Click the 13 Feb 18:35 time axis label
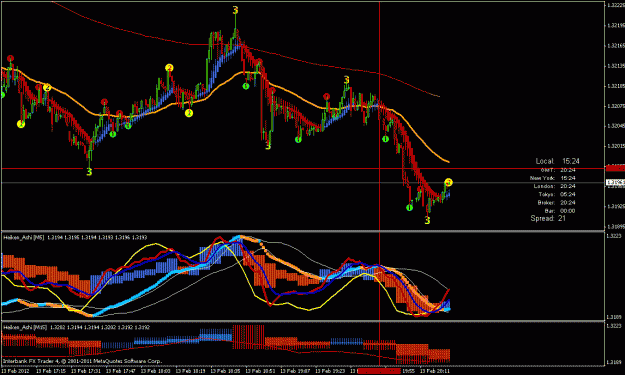This screenshot has width=625, height=375. 225,371
